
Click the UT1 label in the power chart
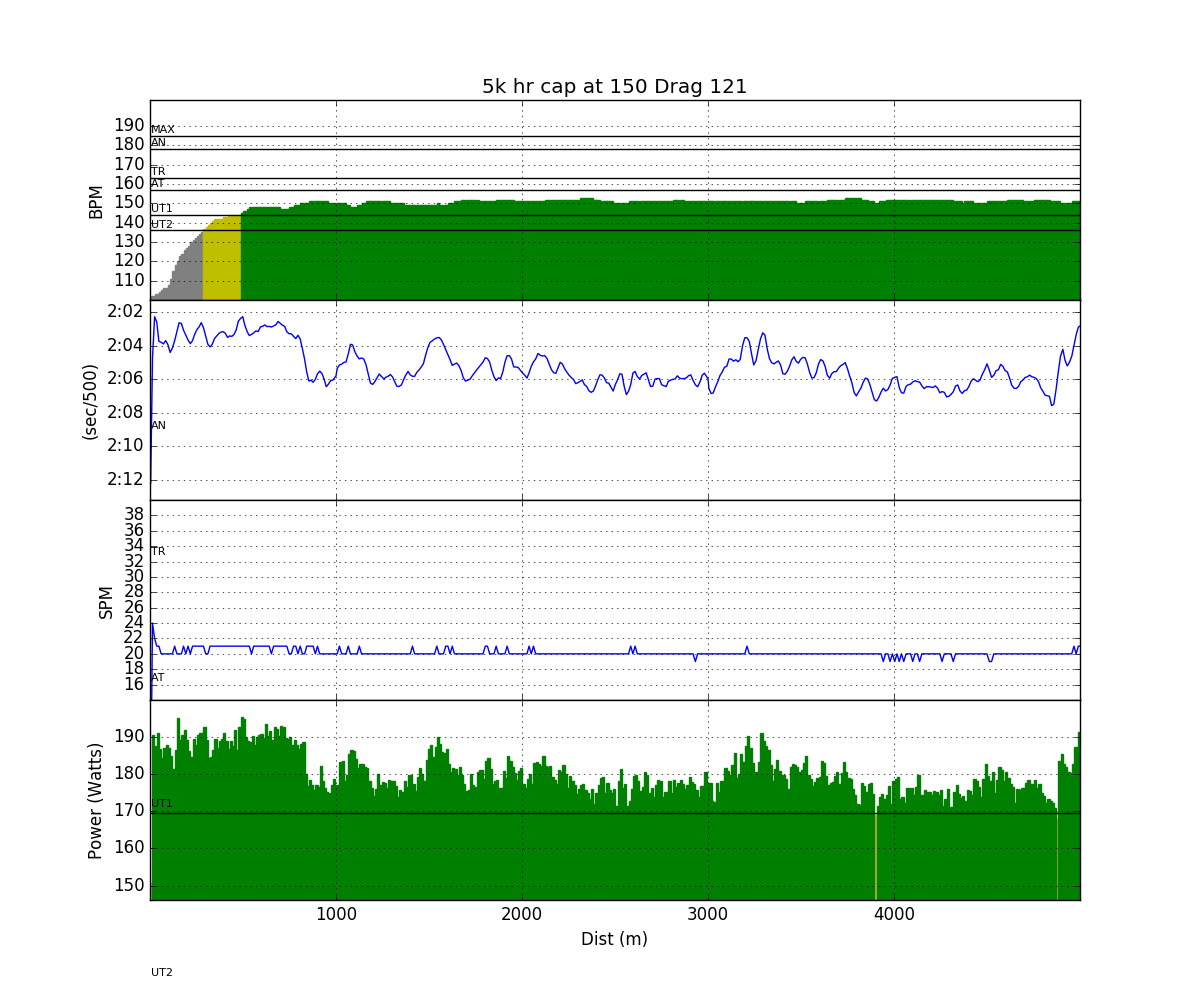[x=161, y=804]
